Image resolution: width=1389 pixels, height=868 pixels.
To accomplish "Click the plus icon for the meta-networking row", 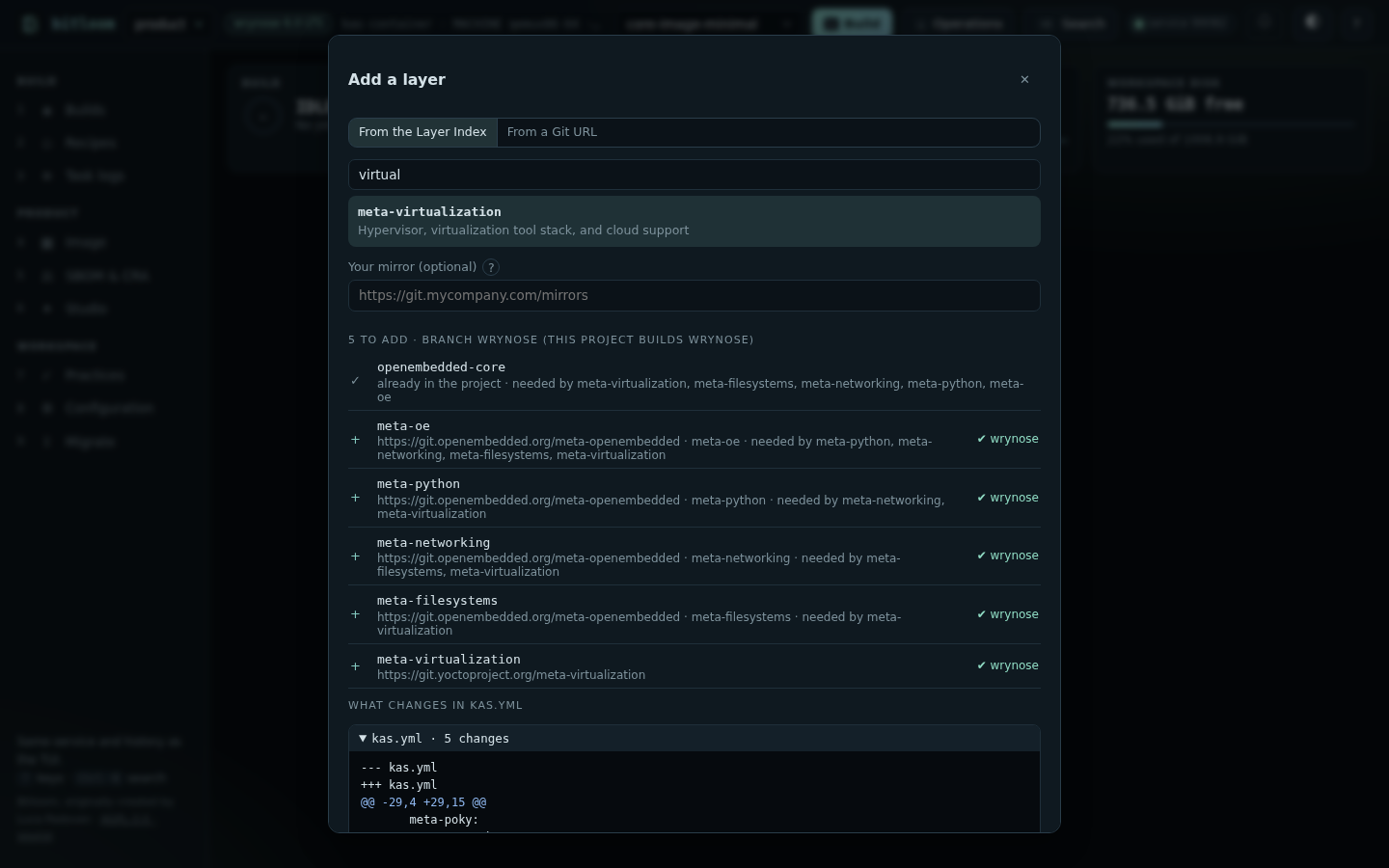I will pyautogui.click(x=355, y=556).
